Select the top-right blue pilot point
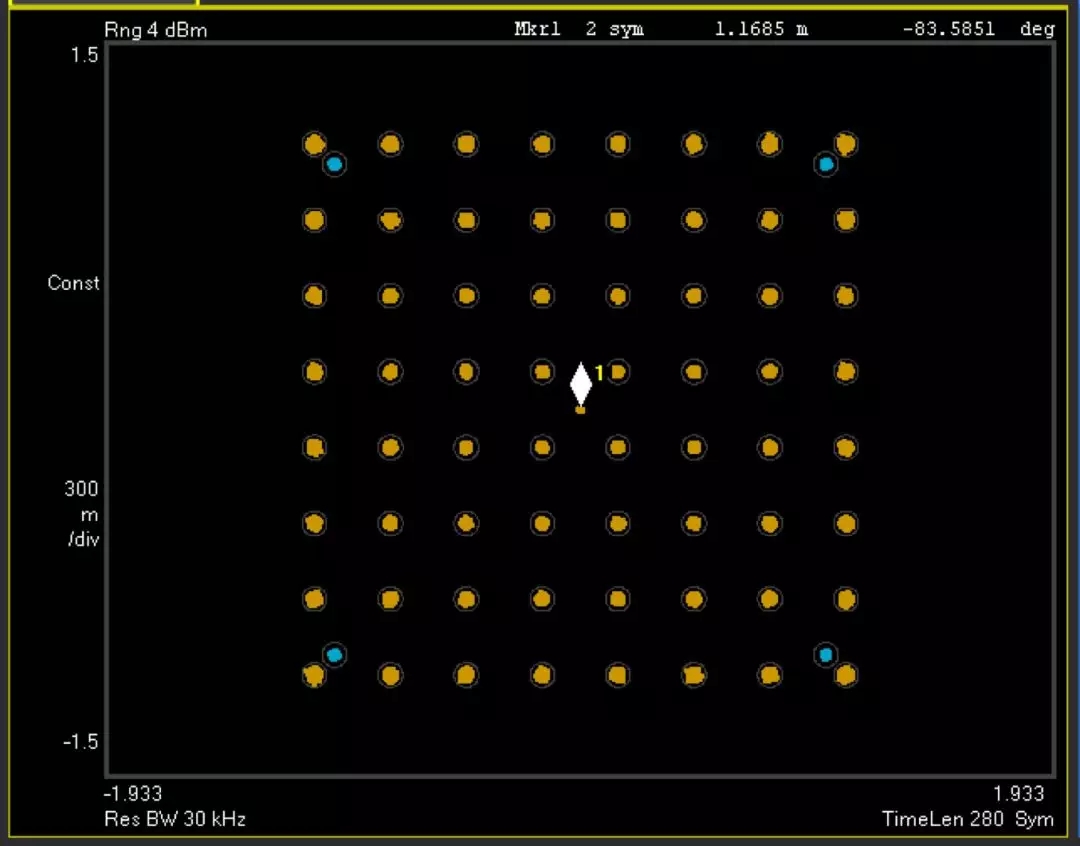The width and height of the screenshot is (1080, 846). click(x=825, y=163)
